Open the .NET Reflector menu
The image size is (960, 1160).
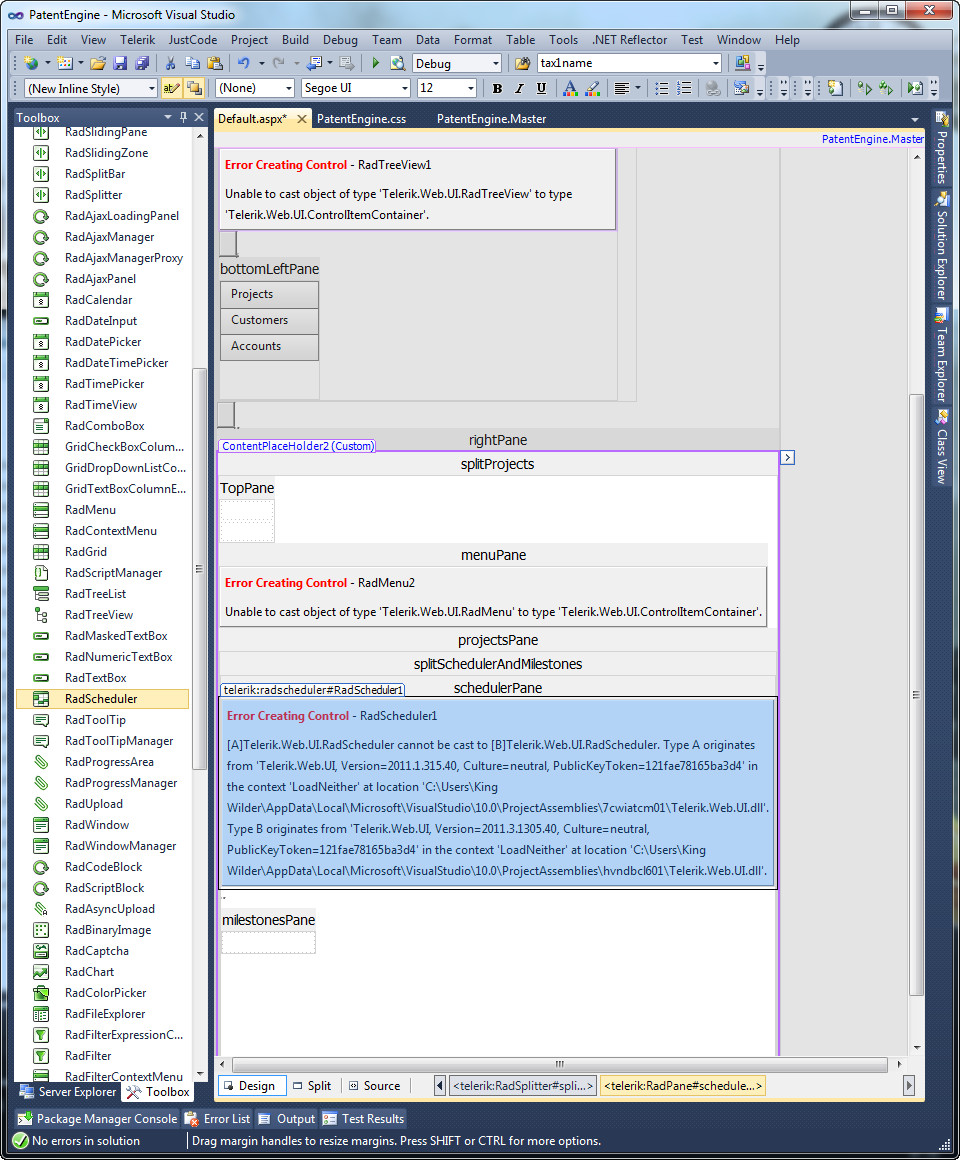629,40
